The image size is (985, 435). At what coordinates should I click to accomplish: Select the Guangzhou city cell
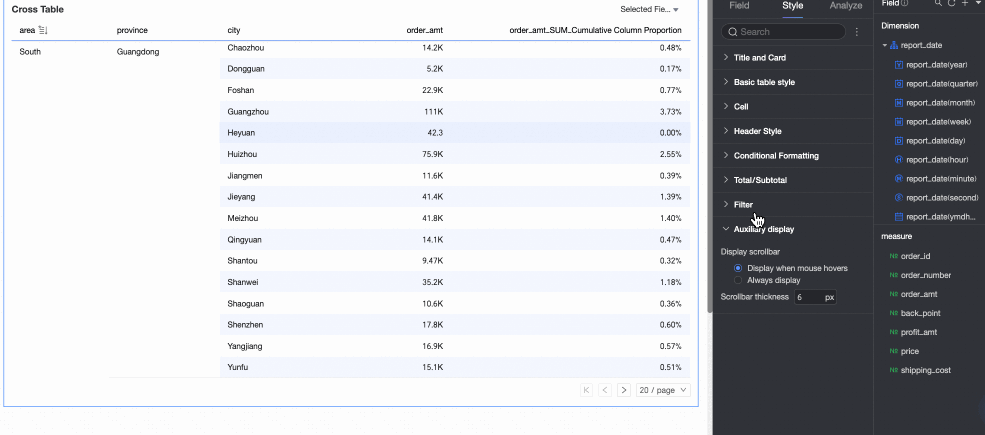pyautogui.click(x=248, y=112)
